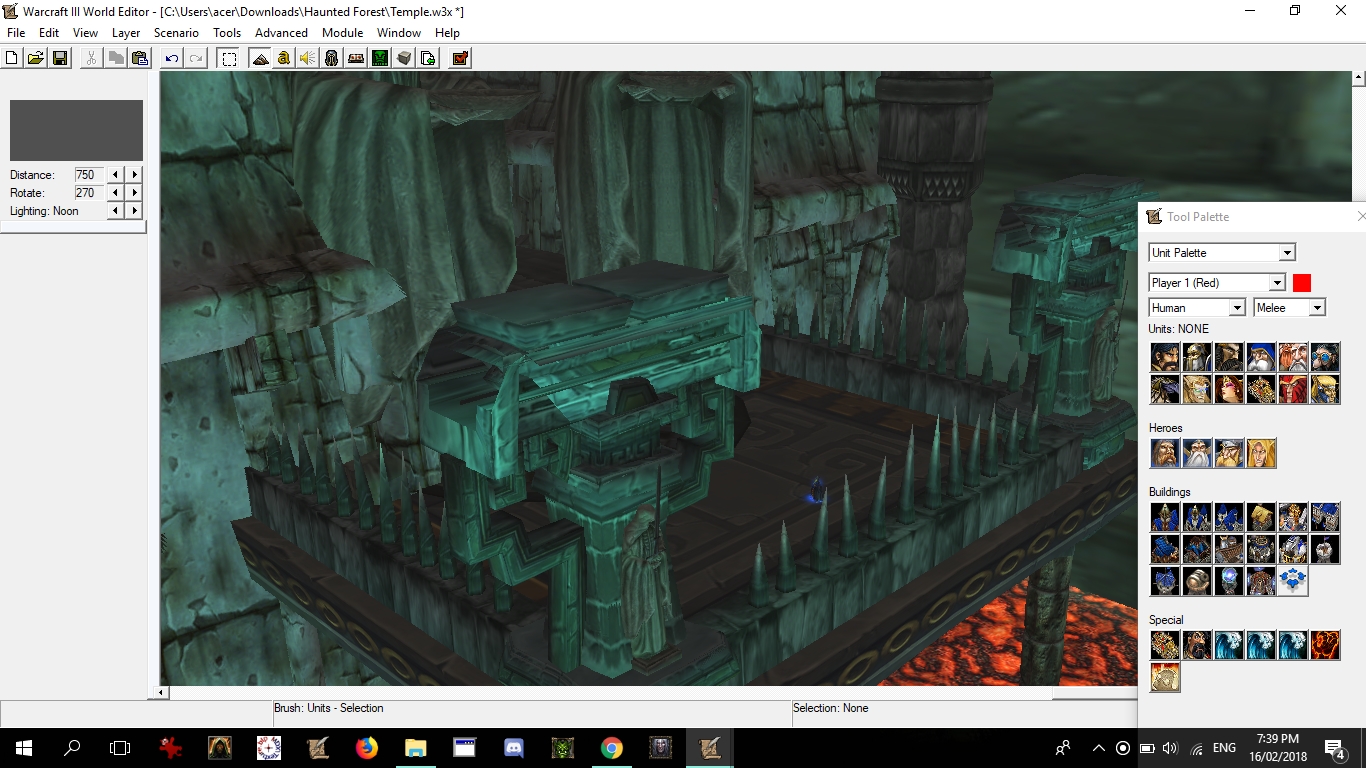The width and height of the screenshot is (1366, 768).
Task: Close the Tool Palette panel
Action: pos(1360,217)
